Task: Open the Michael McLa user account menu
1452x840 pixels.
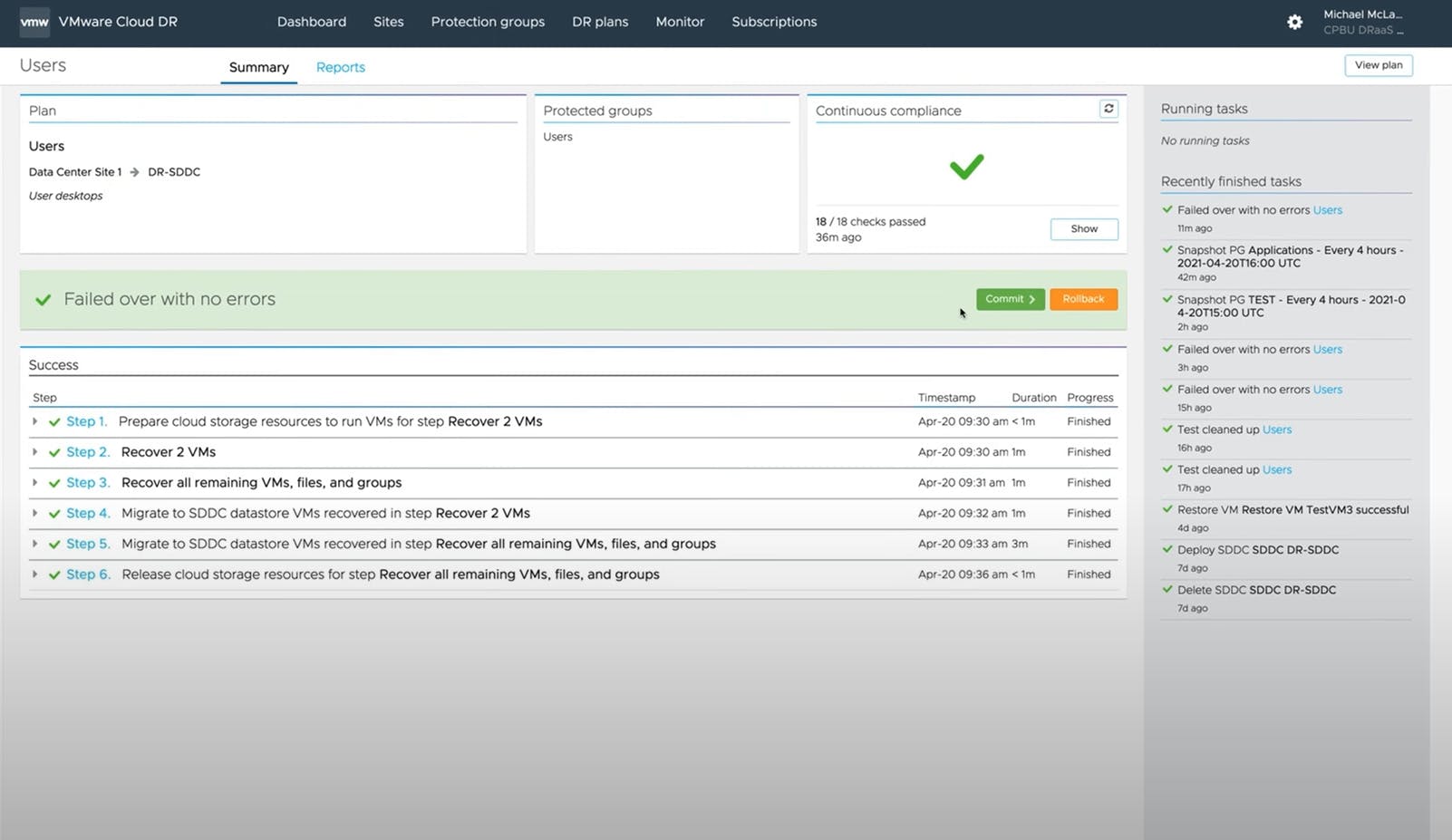Action: pos(1363,20)
